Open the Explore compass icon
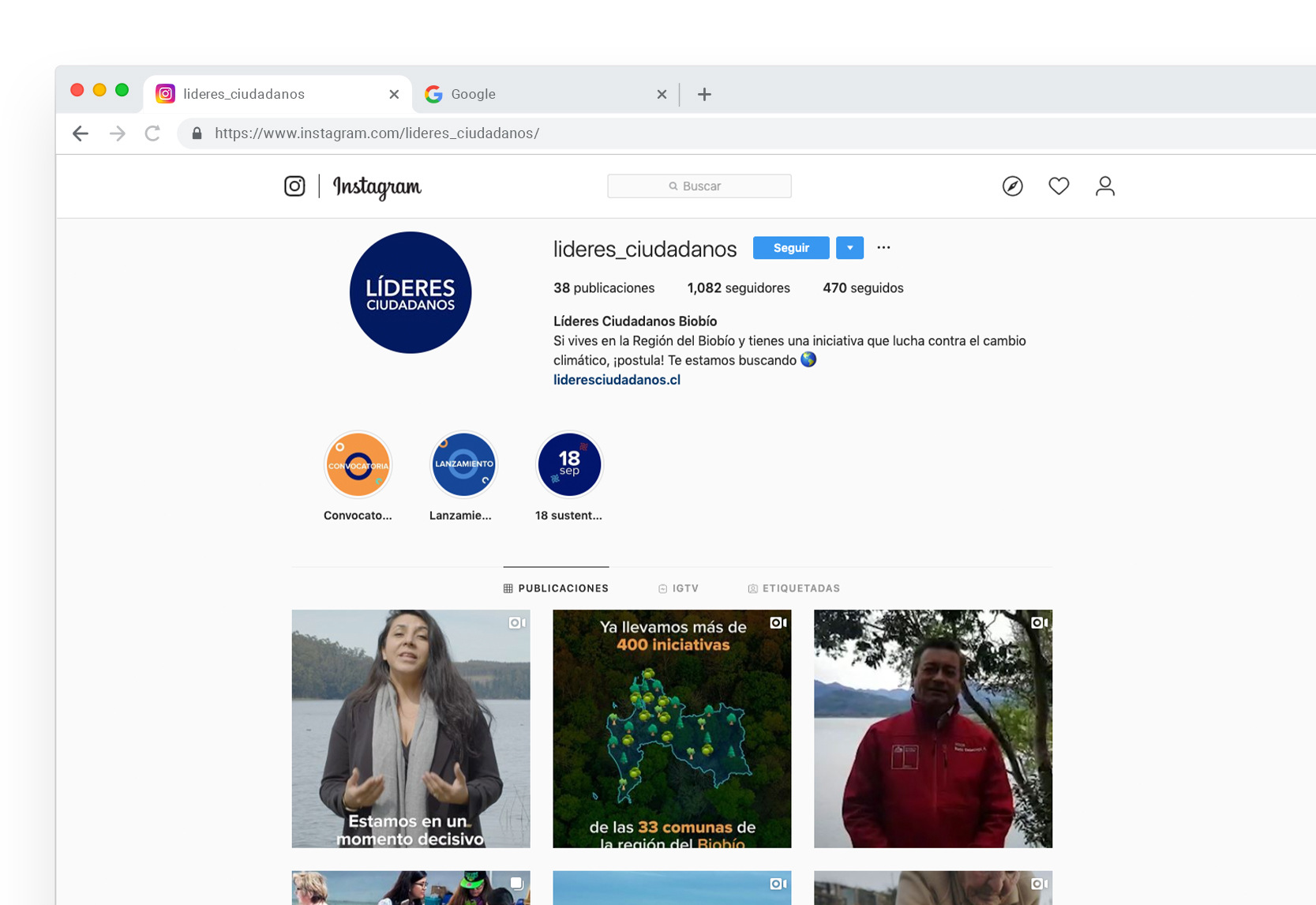 (x=1012, y=186)
